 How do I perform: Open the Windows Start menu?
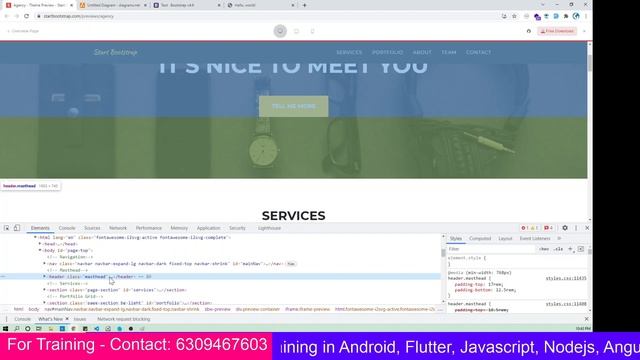tap(5, 328)
